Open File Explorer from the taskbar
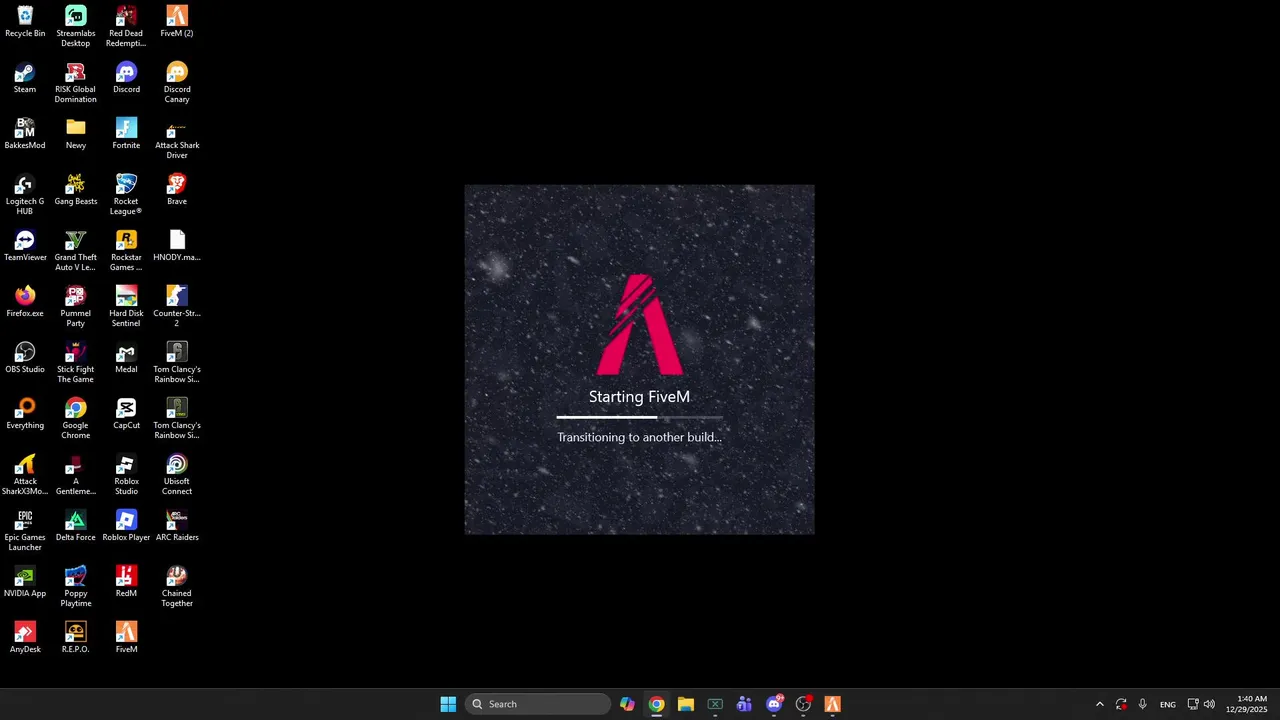 point(686,704)
